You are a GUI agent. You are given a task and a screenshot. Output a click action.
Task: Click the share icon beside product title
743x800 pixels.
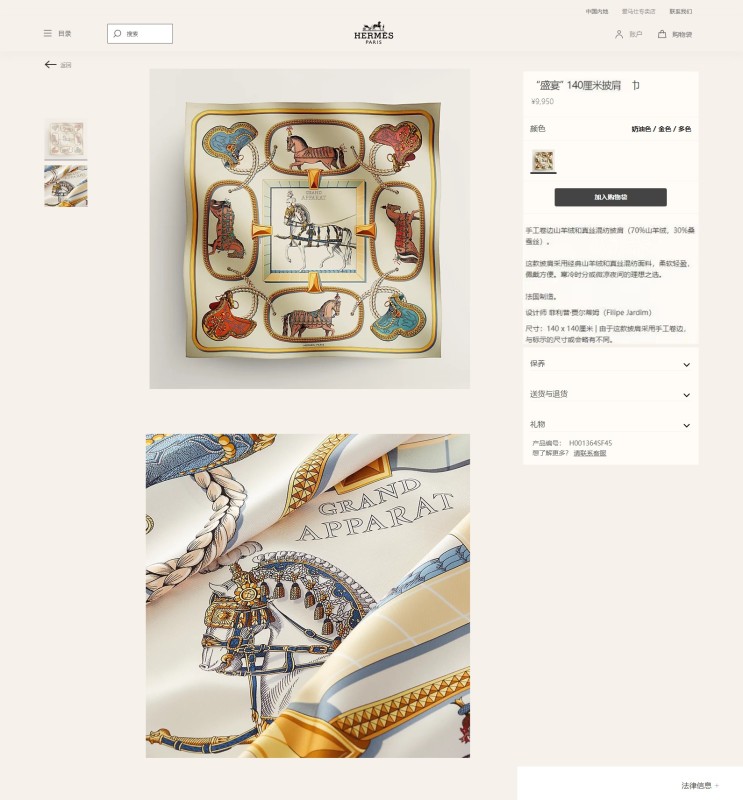(635, 85)
